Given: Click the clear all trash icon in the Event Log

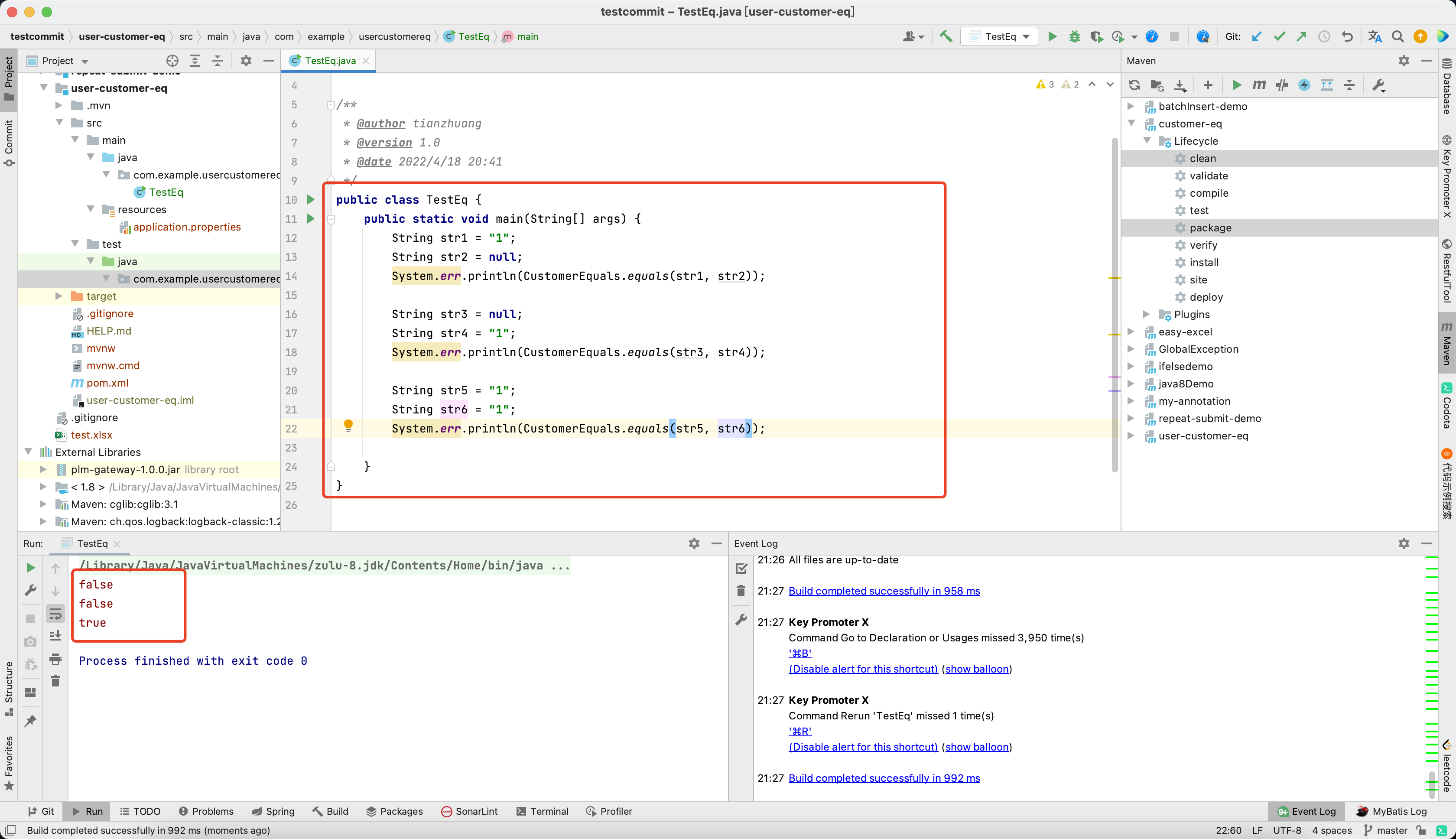Looking at the screenshot, I should (741, 591).
